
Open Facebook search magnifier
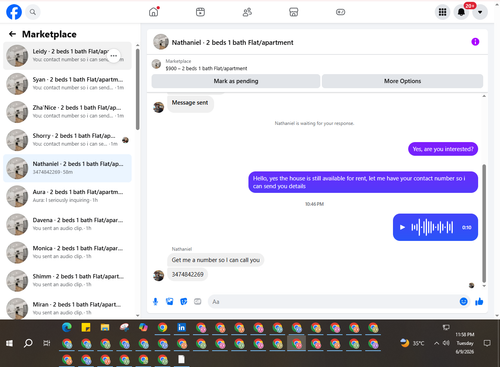[33, 12]
